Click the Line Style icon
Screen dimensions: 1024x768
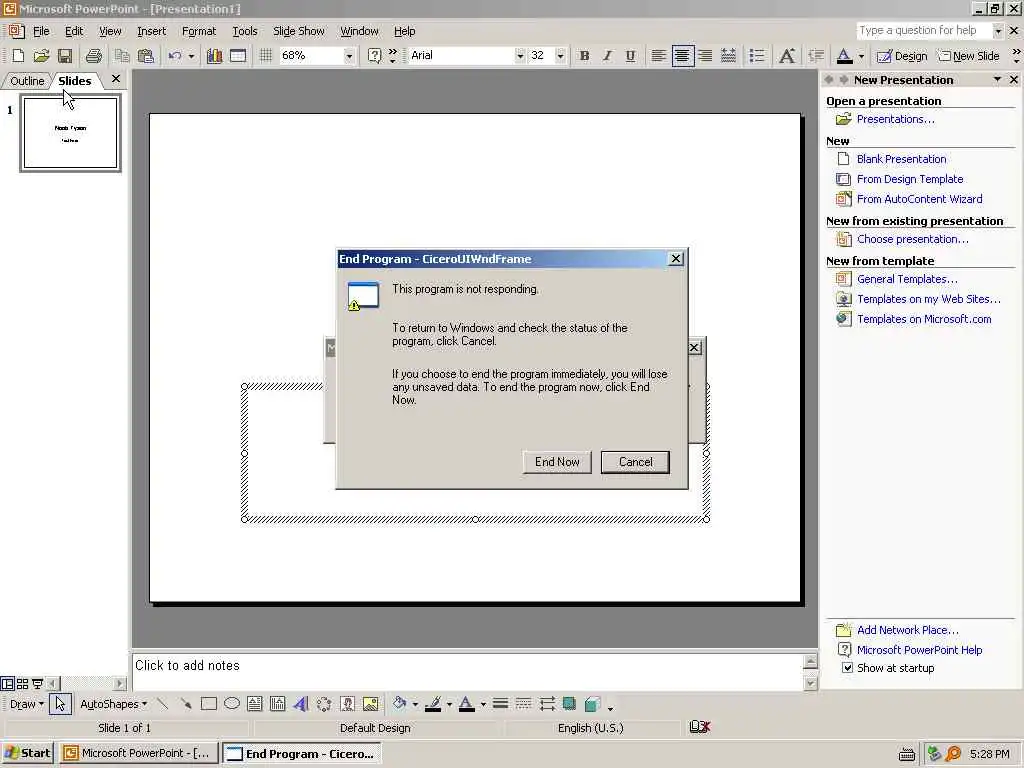(500, 703)
